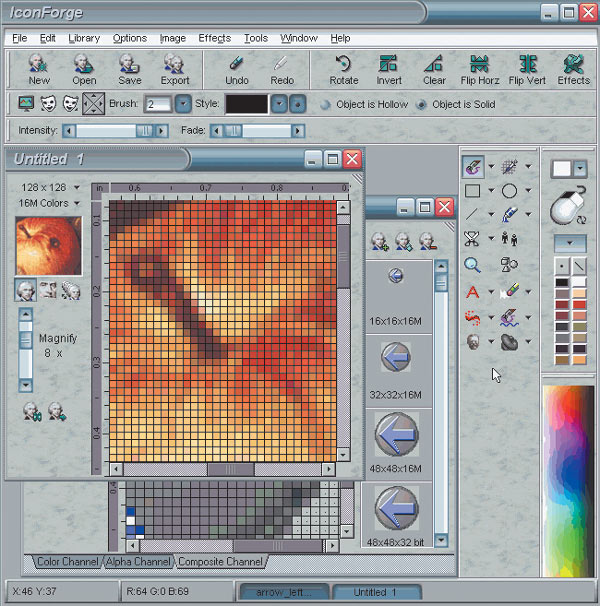Select the circle shape tool
Viewport: 600px width, 606px height.
(509, 191)
